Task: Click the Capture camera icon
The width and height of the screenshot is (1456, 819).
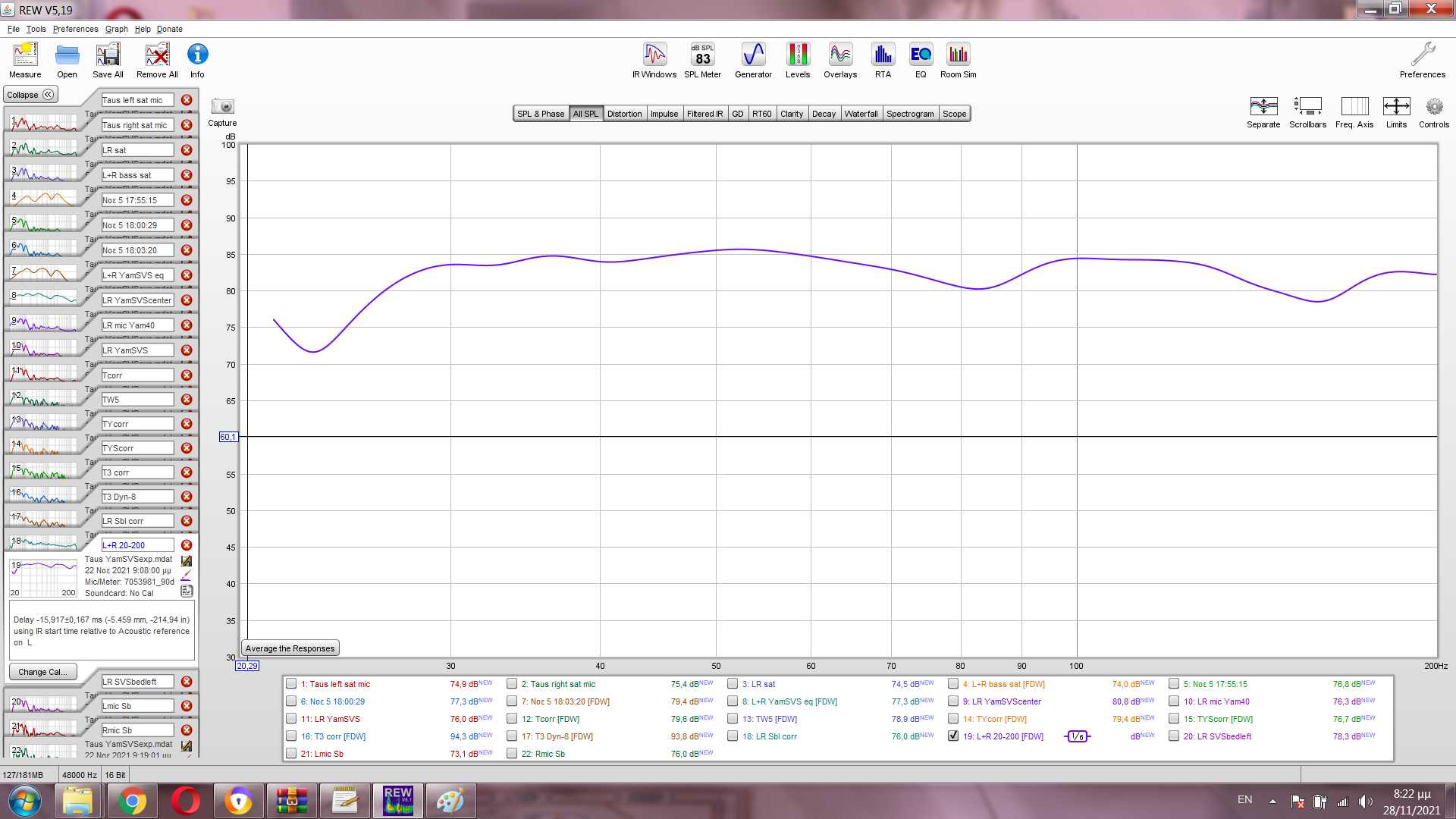Action: pos(222,107)
